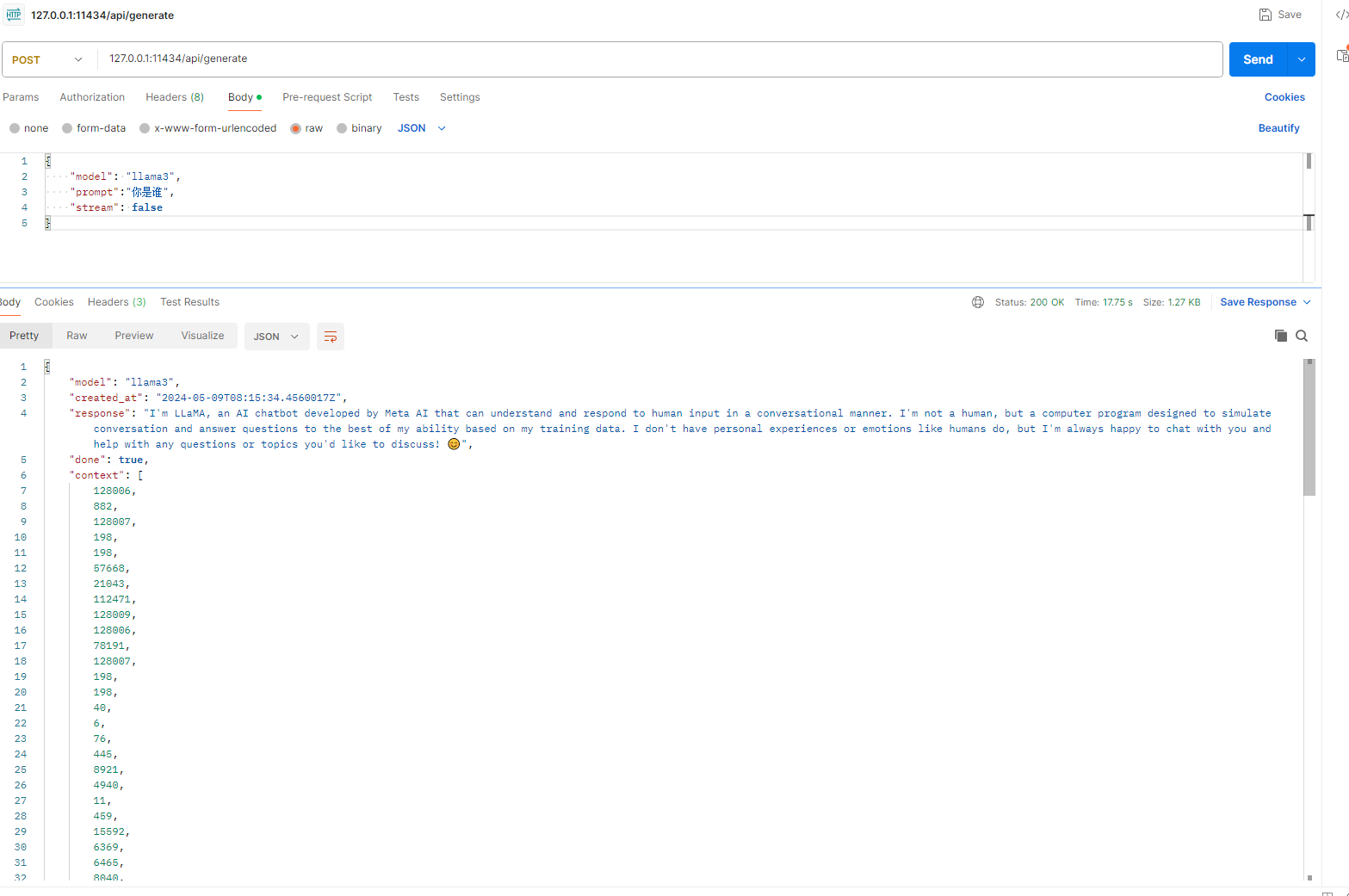Switch to the Tests tab

405,97
